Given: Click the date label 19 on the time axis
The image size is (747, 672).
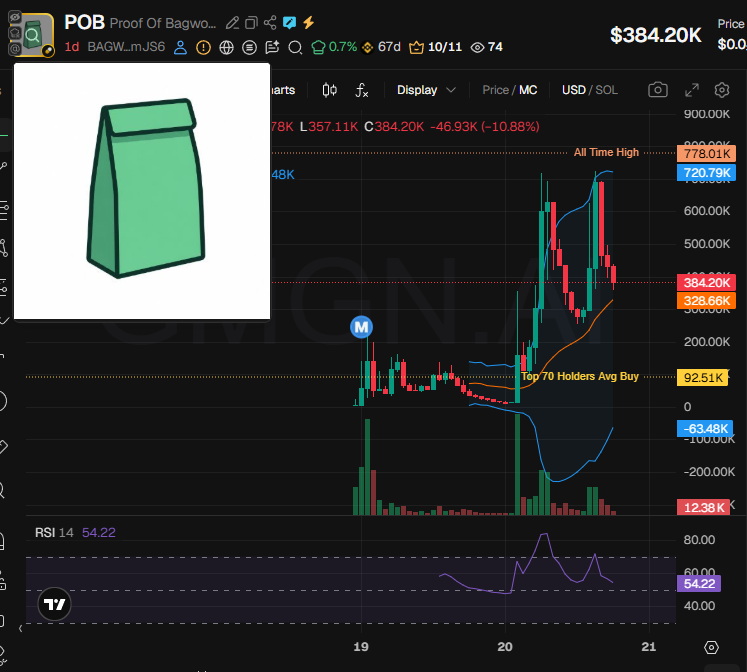Looking at the screenshot, I should point(361,647).
